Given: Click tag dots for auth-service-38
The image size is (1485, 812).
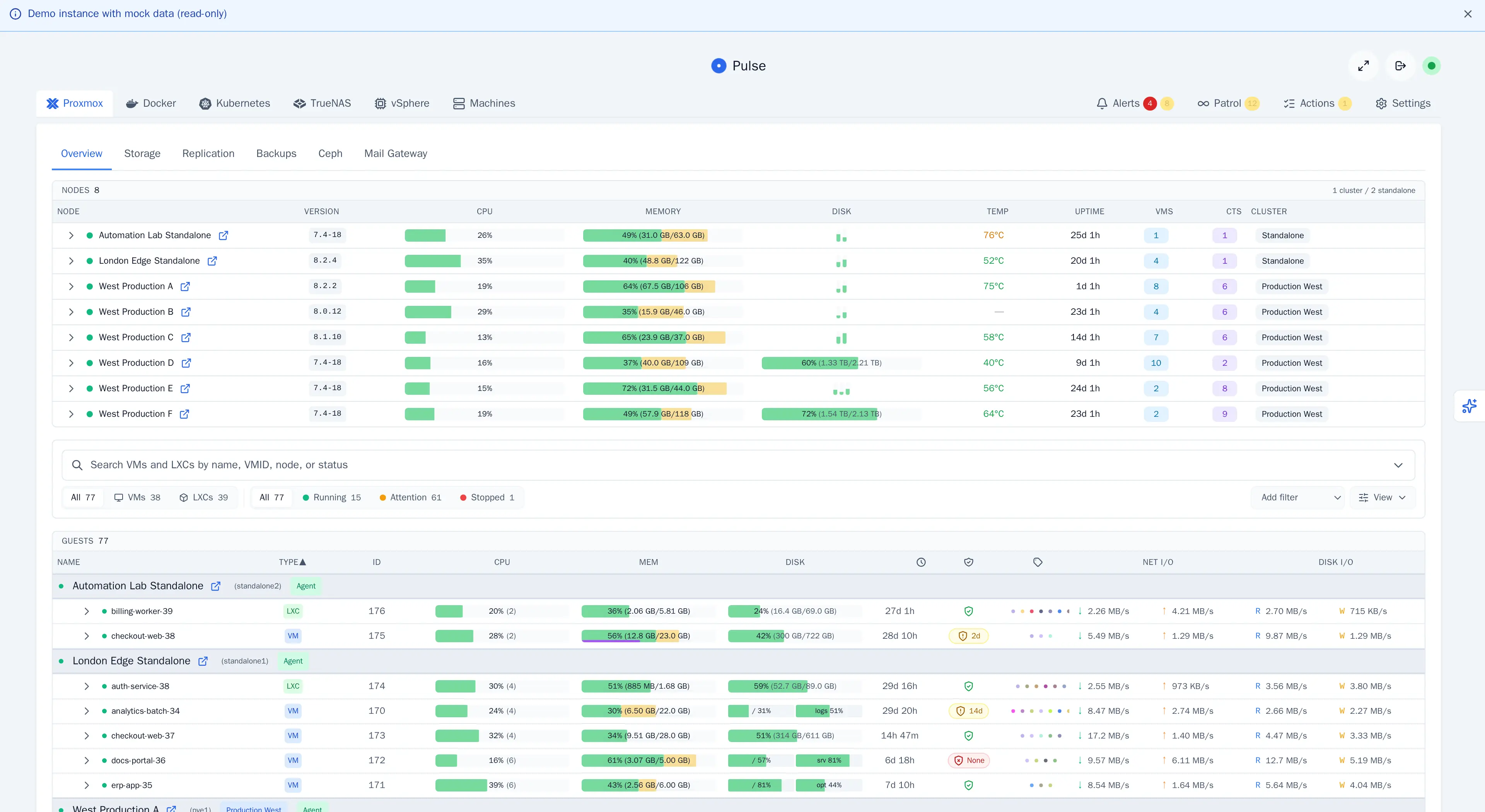Looking at the screenshot, I should 1041,686.
